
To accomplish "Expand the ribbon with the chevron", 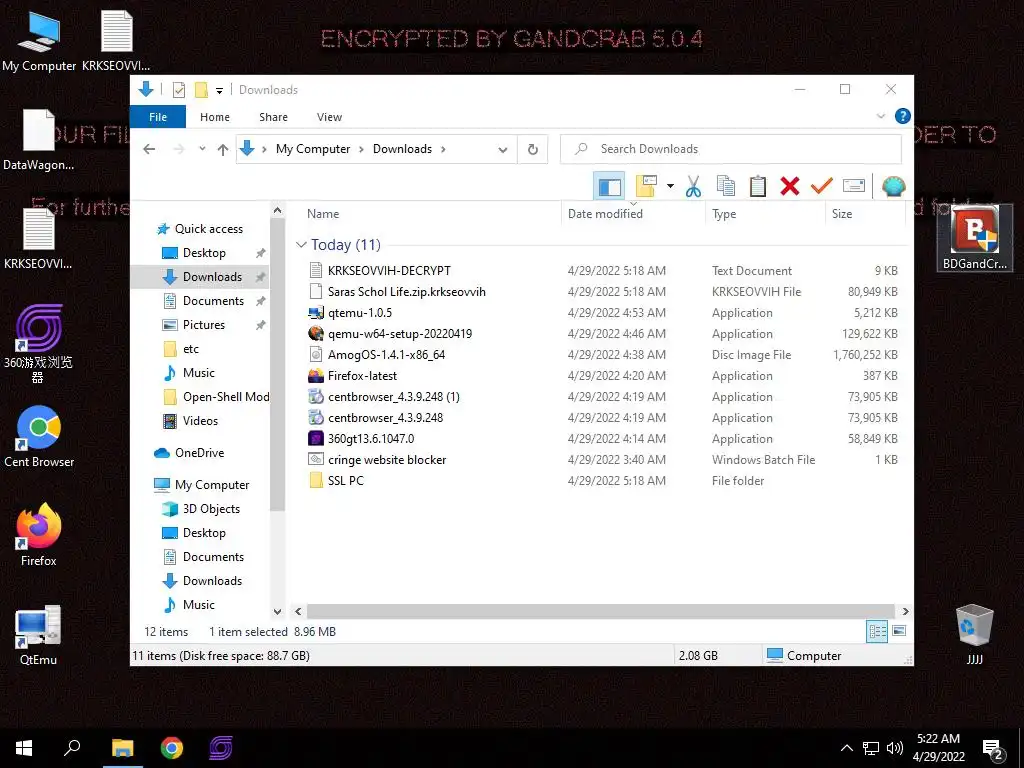I will click(x=881, y=116).
